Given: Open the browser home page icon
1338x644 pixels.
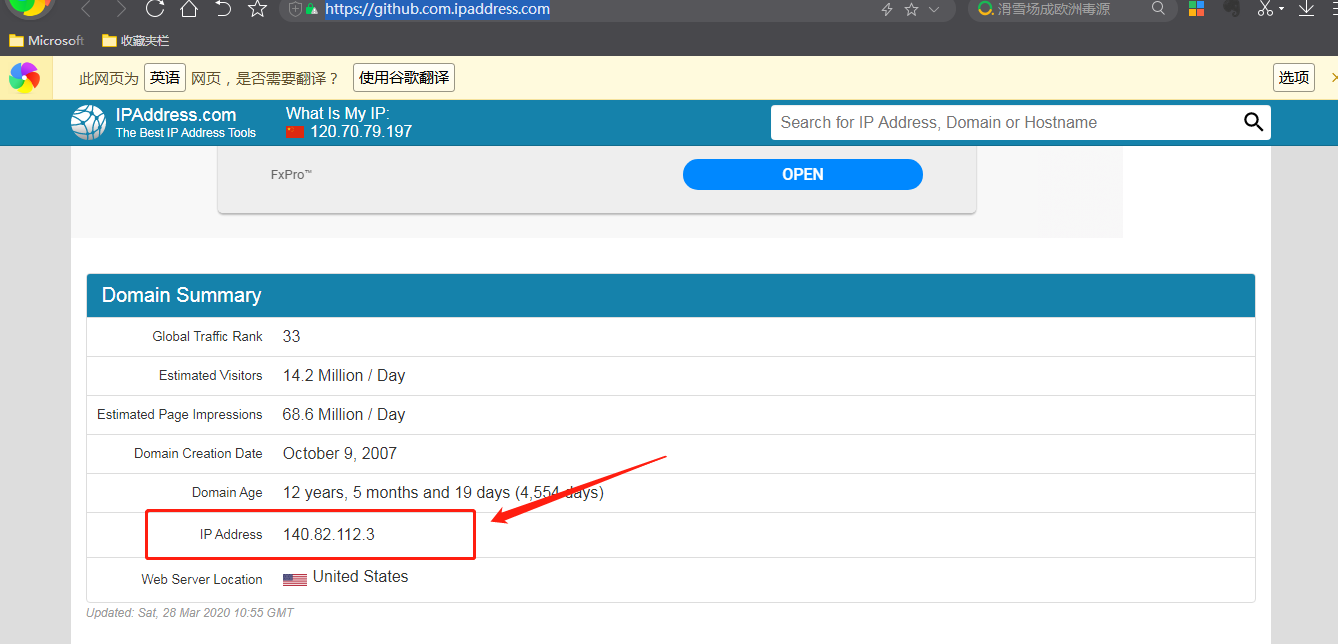Looking at the screenshot, I should (x=188, y=9).
